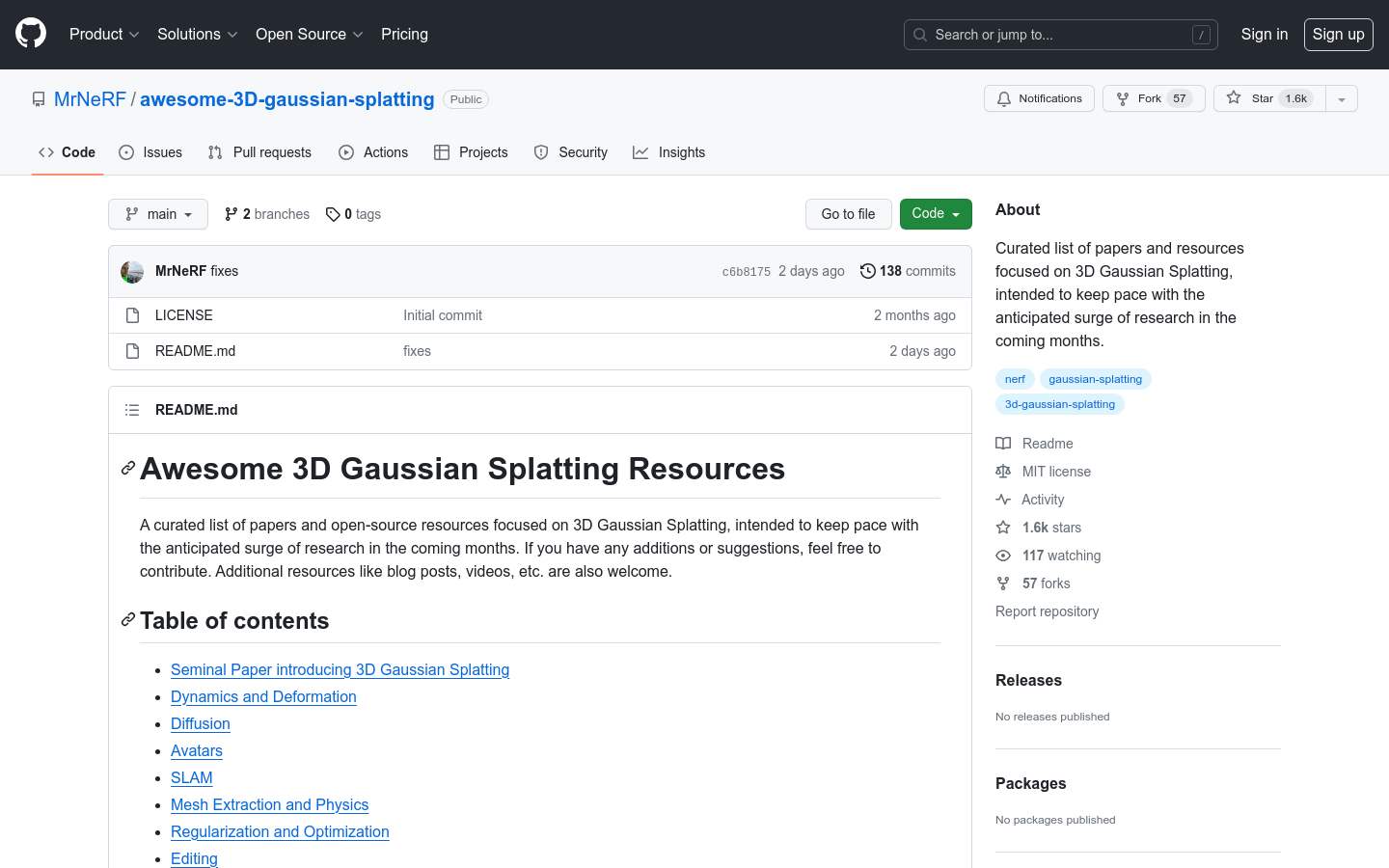The width and height of the screenshot is (1389, 868).
Task: Click the GitHub home logo
Action: (30, 34)
